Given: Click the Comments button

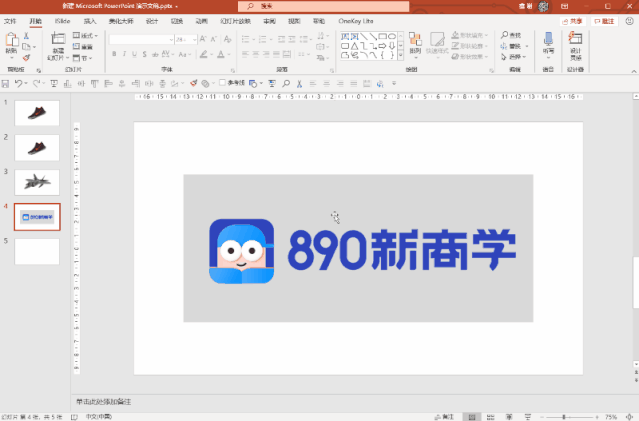Looking at the screenshot, I should click(604, 21).
